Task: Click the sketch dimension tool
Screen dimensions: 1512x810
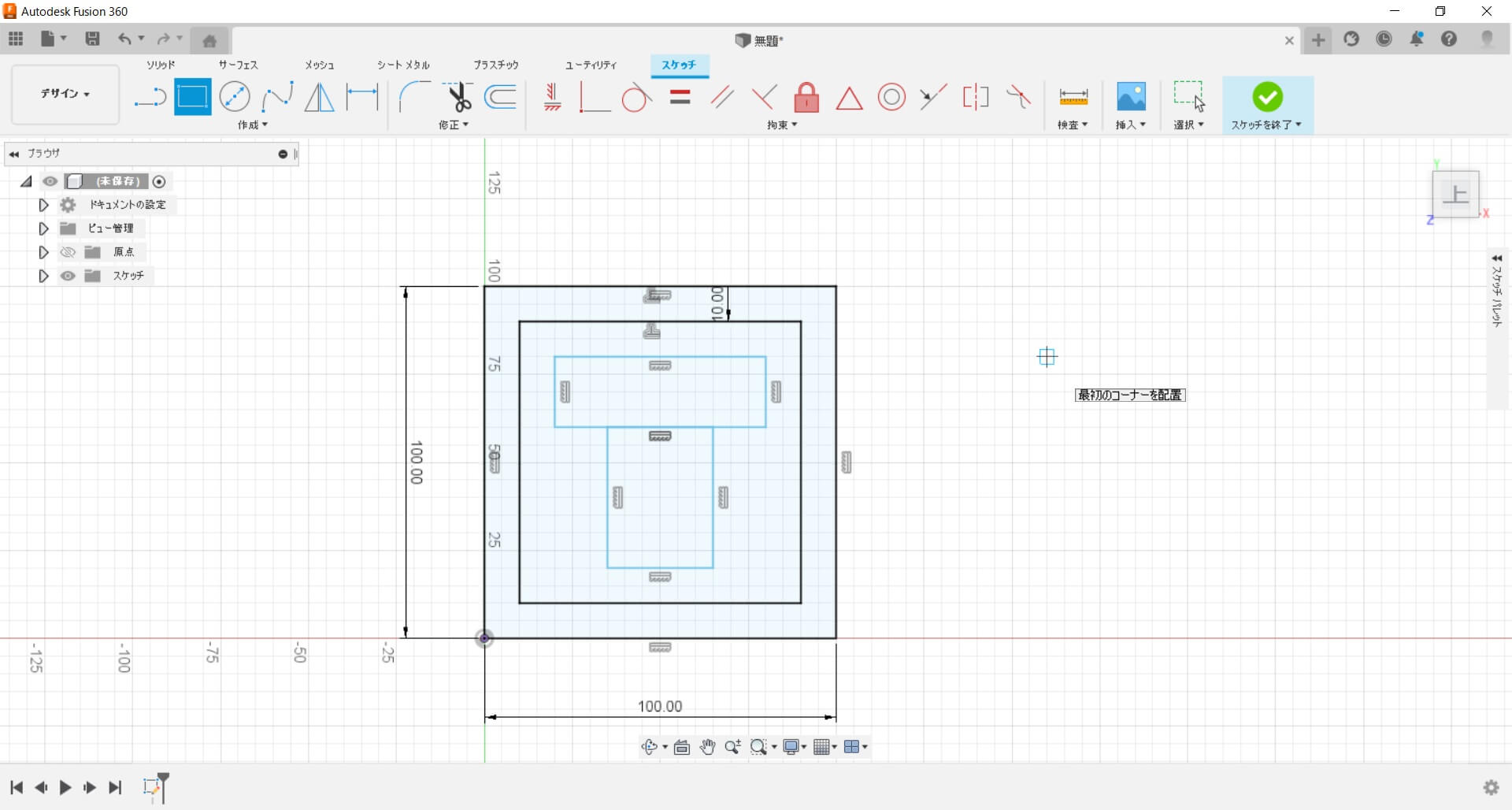Action: point(362,98)
